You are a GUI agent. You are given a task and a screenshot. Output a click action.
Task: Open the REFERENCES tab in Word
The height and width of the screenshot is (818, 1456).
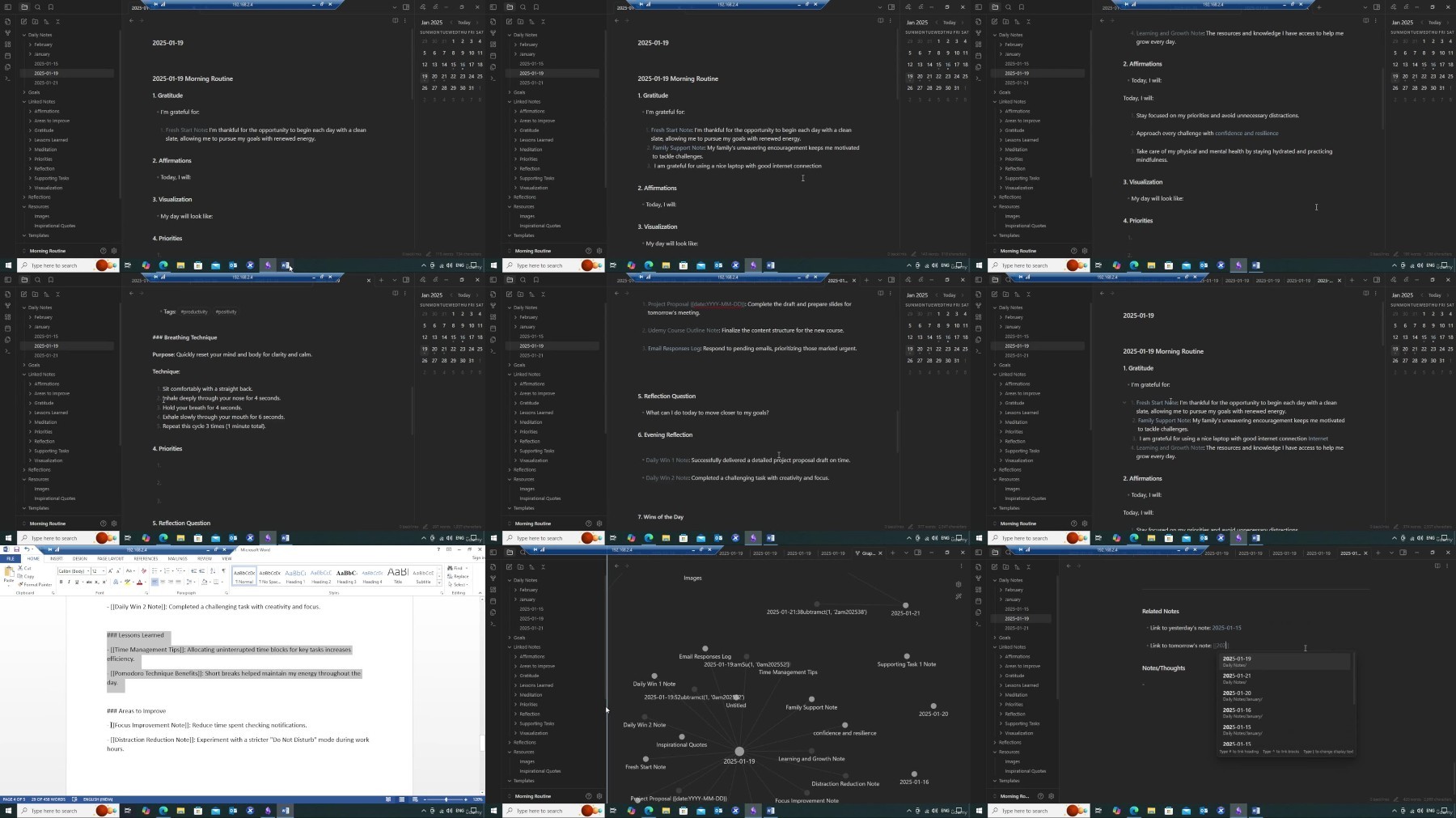pyautogui.click(x=146, y=558)
